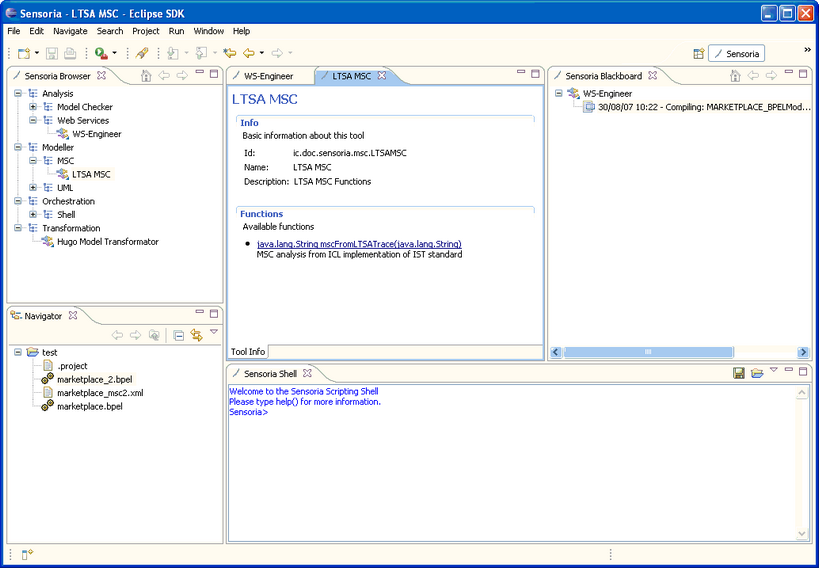The height and width of the screenshot is (568, 819).
Task: Click the yellow Back navigation arrow
Action: [249, 53]
